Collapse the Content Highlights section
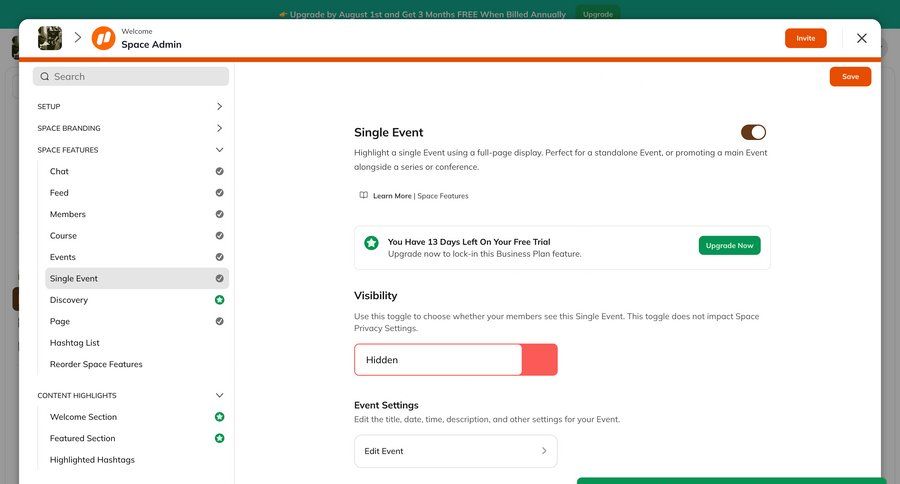This screenshot has height=484, width=900. pyautogui.click(x=219, y=395)
